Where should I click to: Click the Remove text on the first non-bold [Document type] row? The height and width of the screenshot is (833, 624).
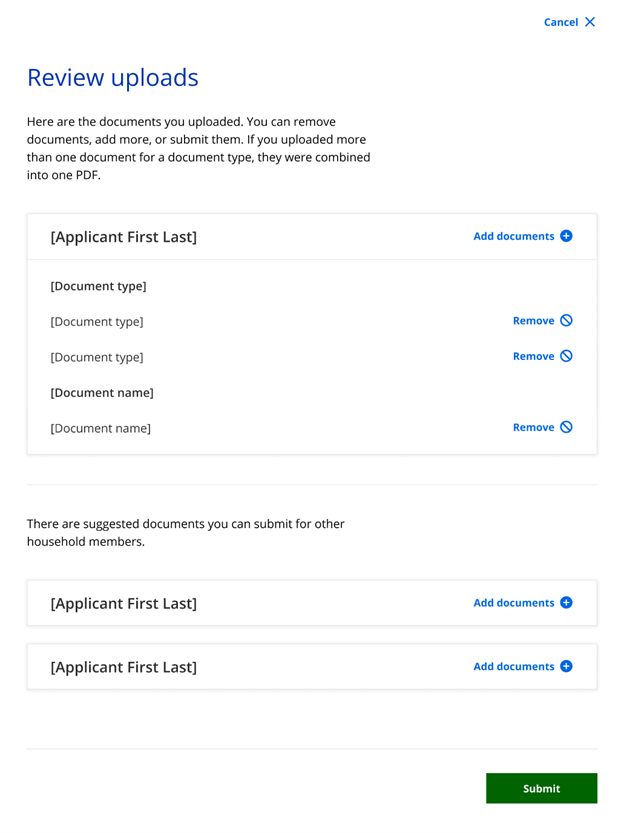tap(533, 321)
